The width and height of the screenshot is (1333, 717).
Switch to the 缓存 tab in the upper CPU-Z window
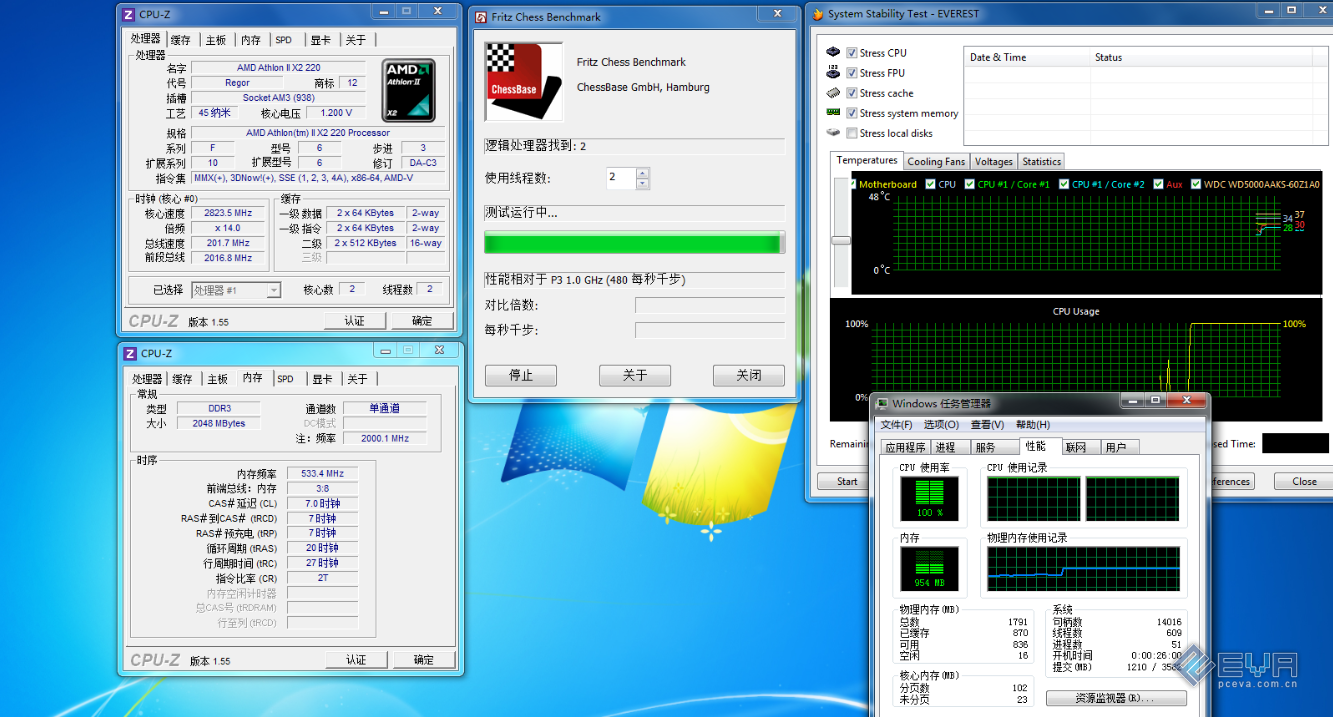(x=181, y=40)
